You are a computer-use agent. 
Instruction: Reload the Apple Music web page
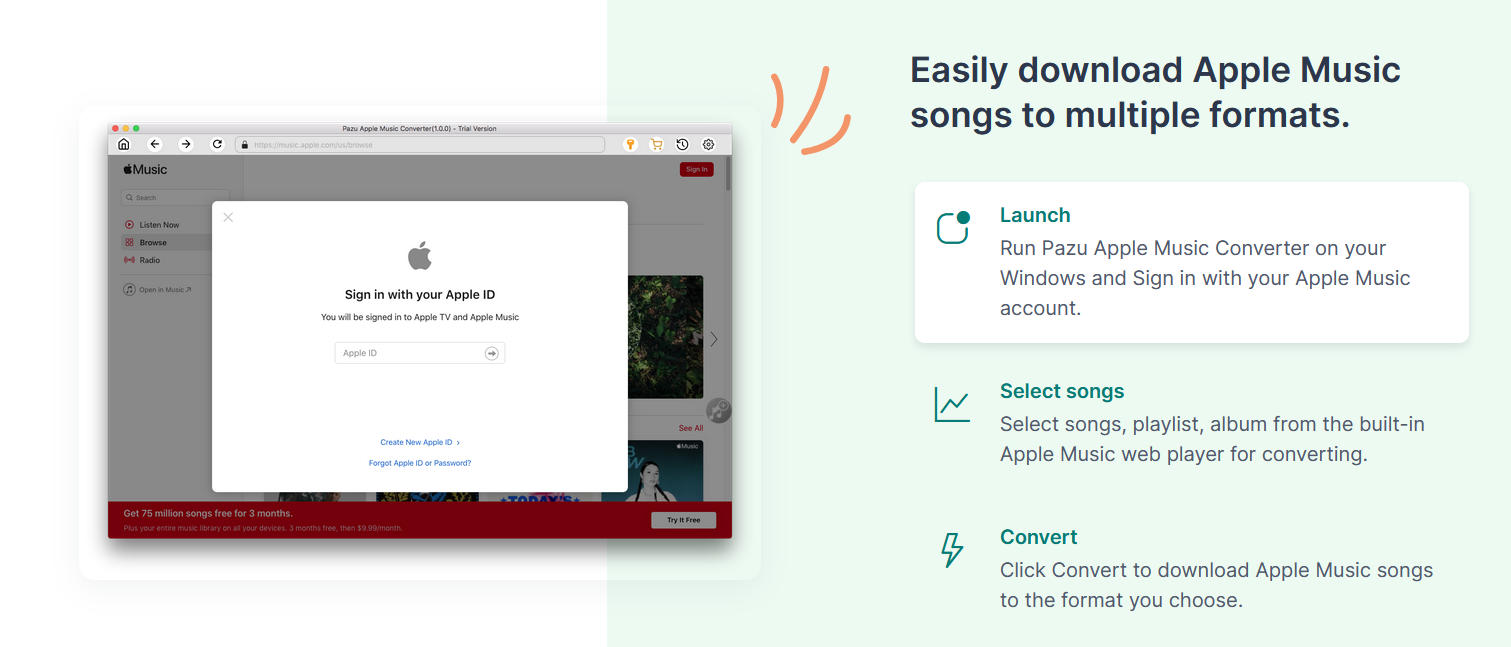tap(217, 144)
